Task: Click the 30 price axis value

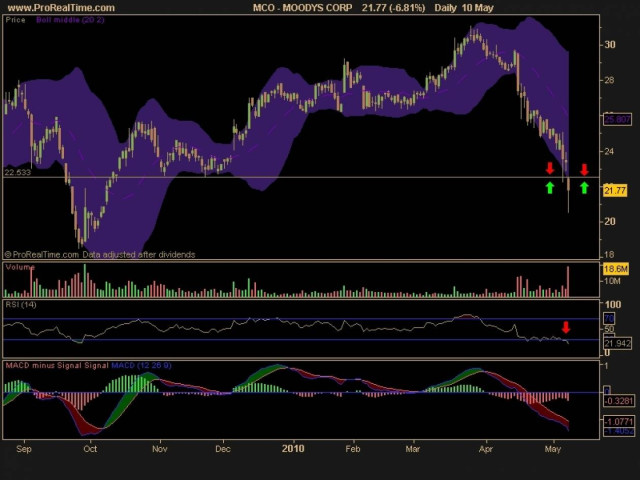Action: pos(610,44)
